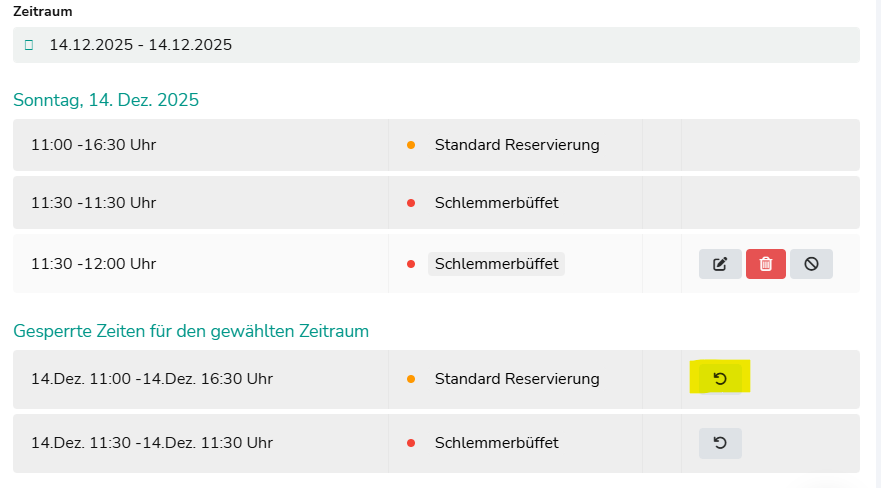881x488 pixels.
Task: Select the 11:00 -16:30 Uhr time slot
Action: point(93,145)
